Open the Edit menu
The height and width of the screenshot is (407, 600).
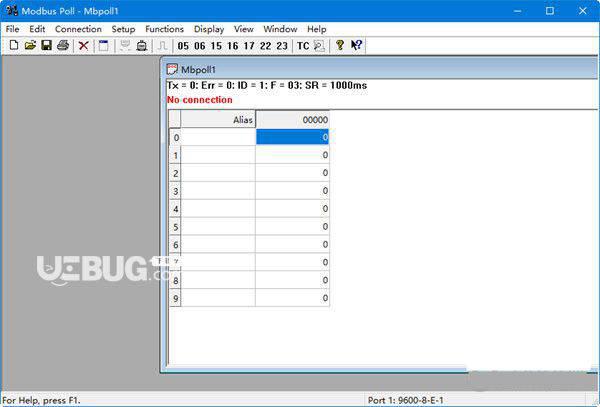[37, 29]
